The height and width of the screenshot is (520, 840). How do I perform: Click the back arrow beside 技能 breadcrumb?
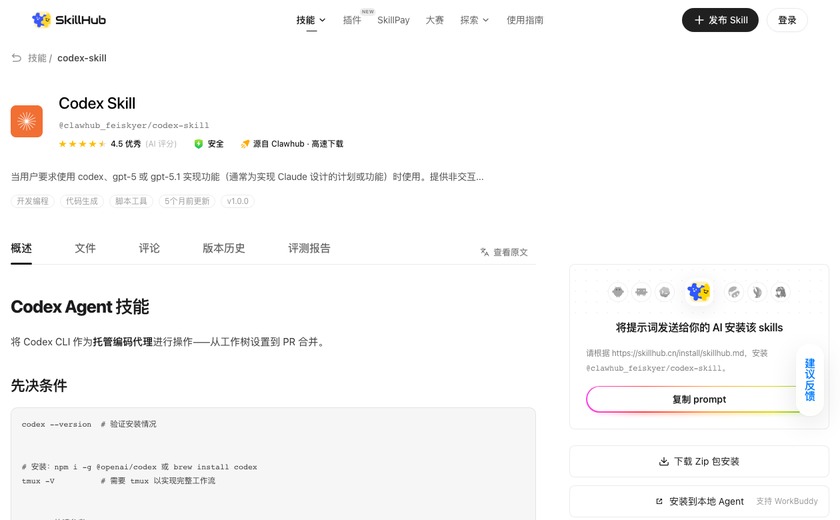click(x=17, y=58)
